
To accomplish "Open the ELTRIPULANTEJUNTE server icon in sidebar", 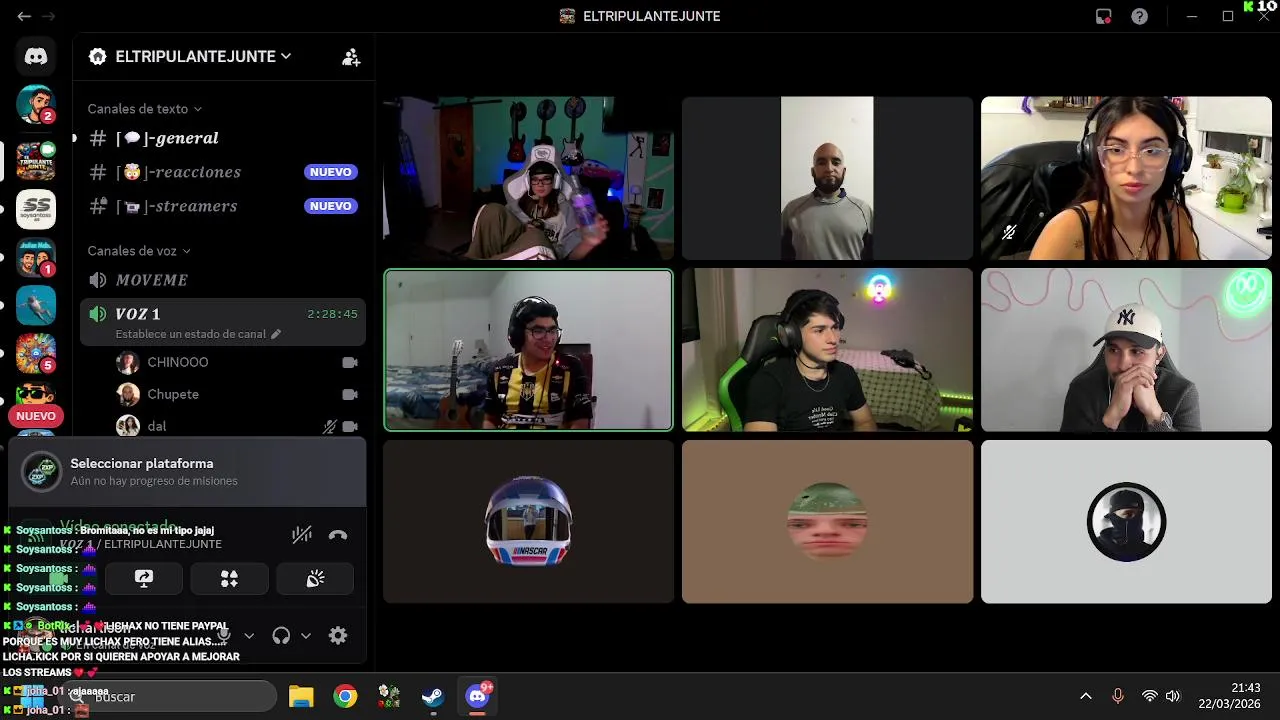I will (x=36, y=161).
